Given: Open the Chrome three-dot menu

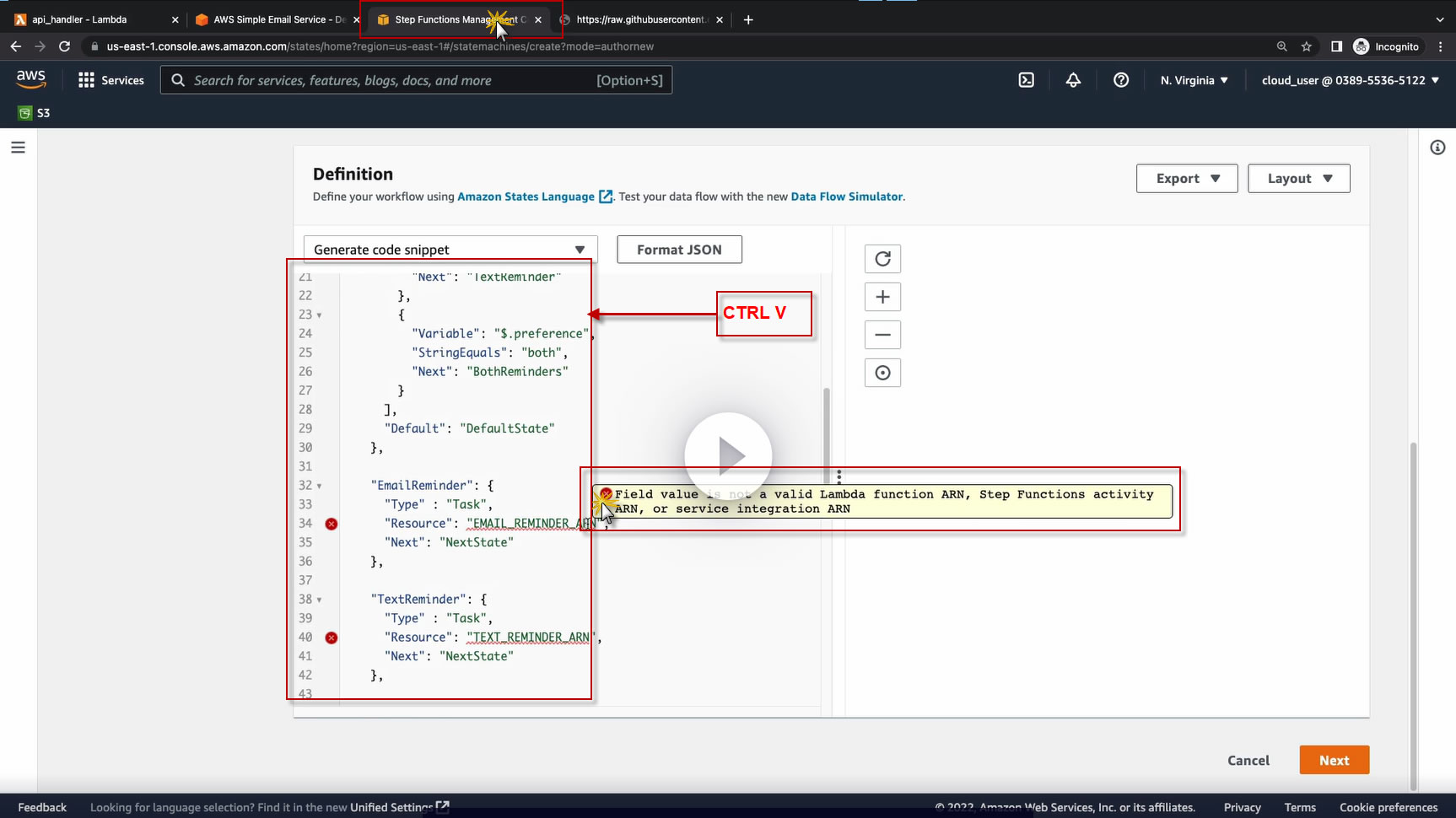Looking at the screenshot, I should pos(1441,46).
